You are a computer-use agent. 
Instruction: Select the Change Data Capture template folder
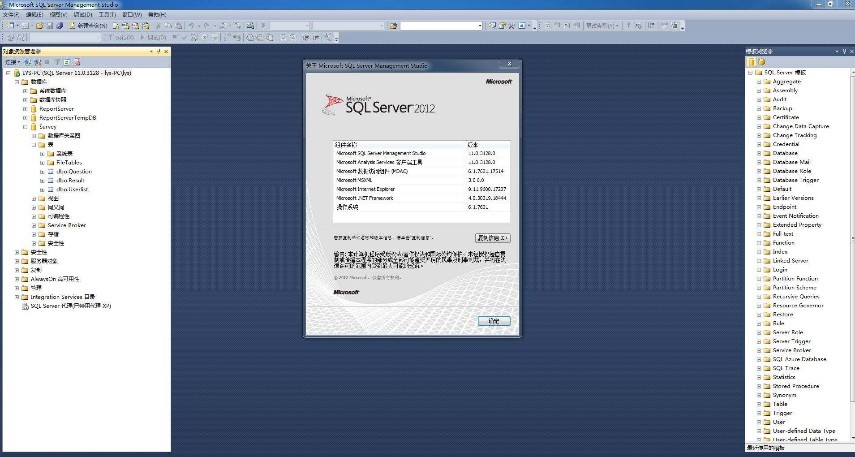(801, 127)
